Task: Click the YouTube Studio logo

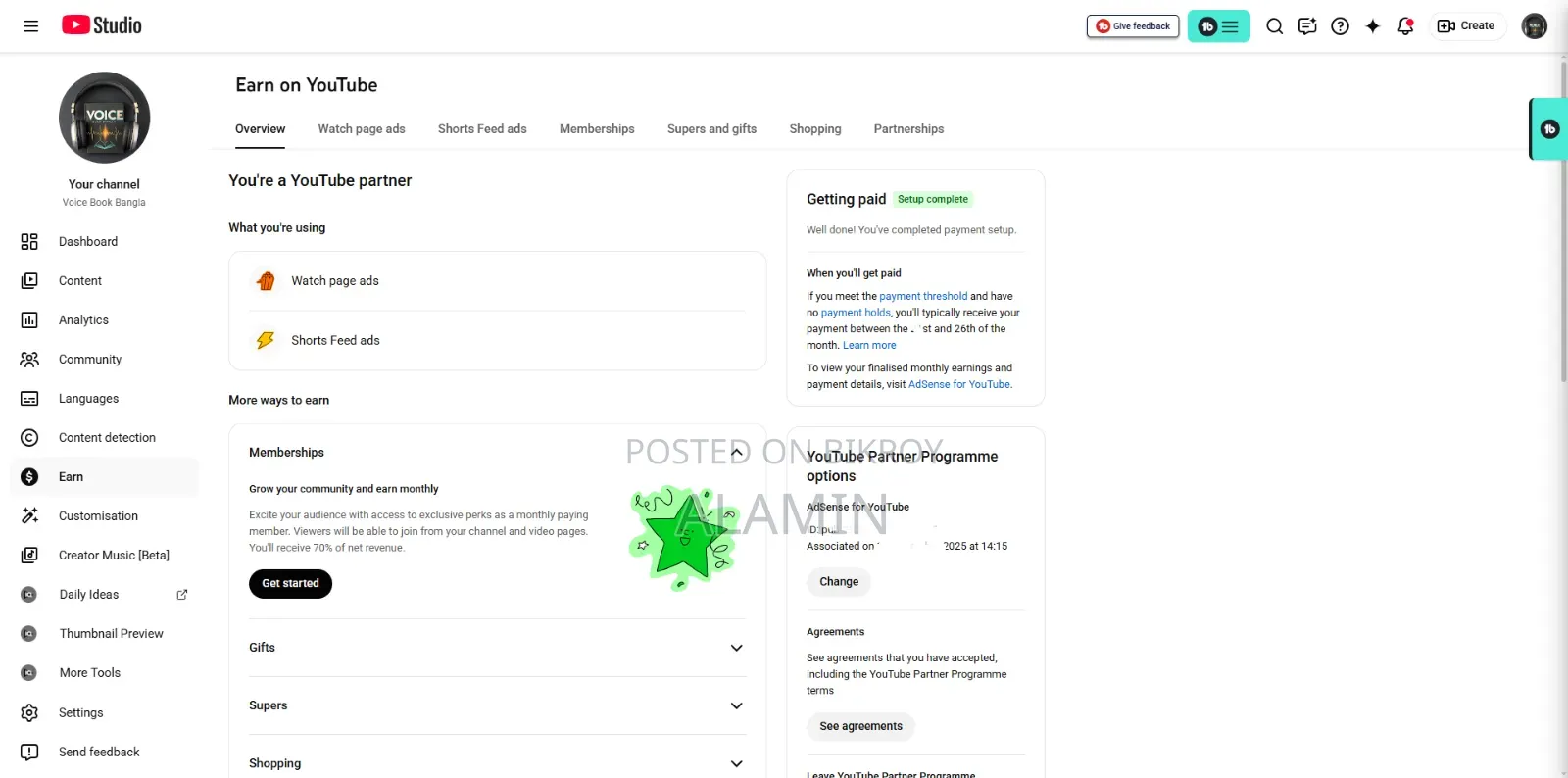Action: coord(102,25)
